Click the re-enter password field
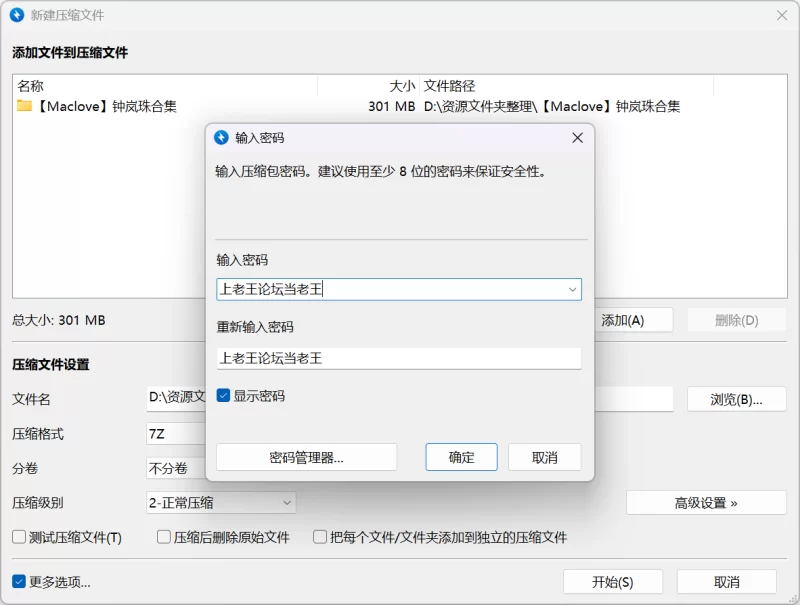 point(398,358)
